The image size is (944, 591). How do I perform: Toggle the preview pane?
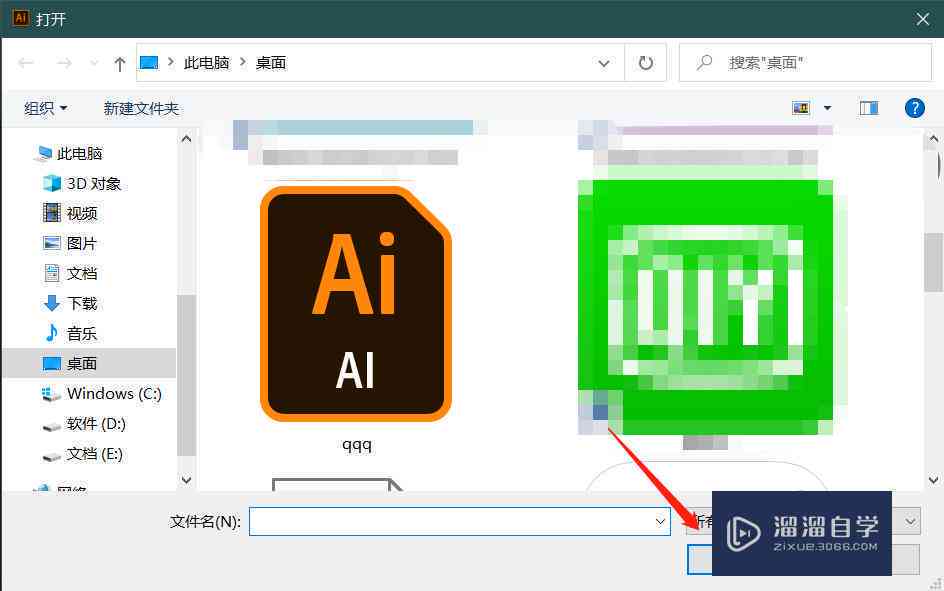pos(869,108)
